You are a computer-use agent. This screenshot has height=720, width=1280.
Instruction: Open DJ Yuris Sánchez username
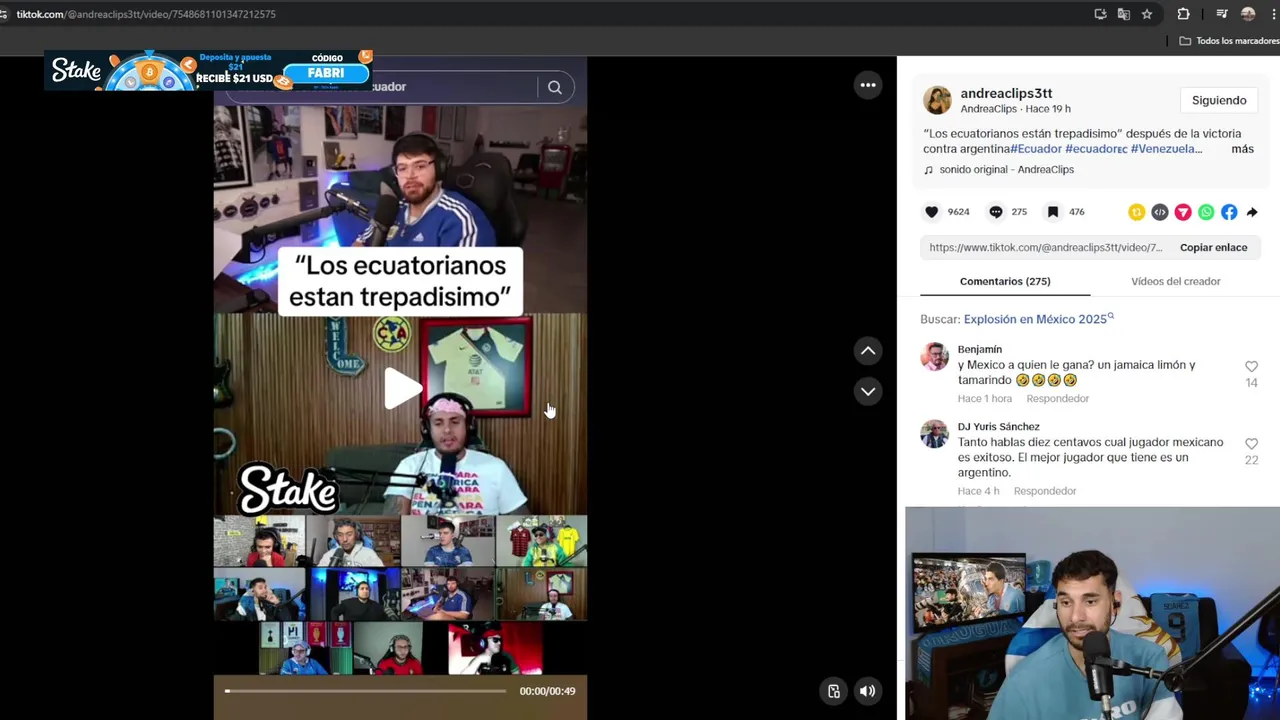click(x=998, y=427)
